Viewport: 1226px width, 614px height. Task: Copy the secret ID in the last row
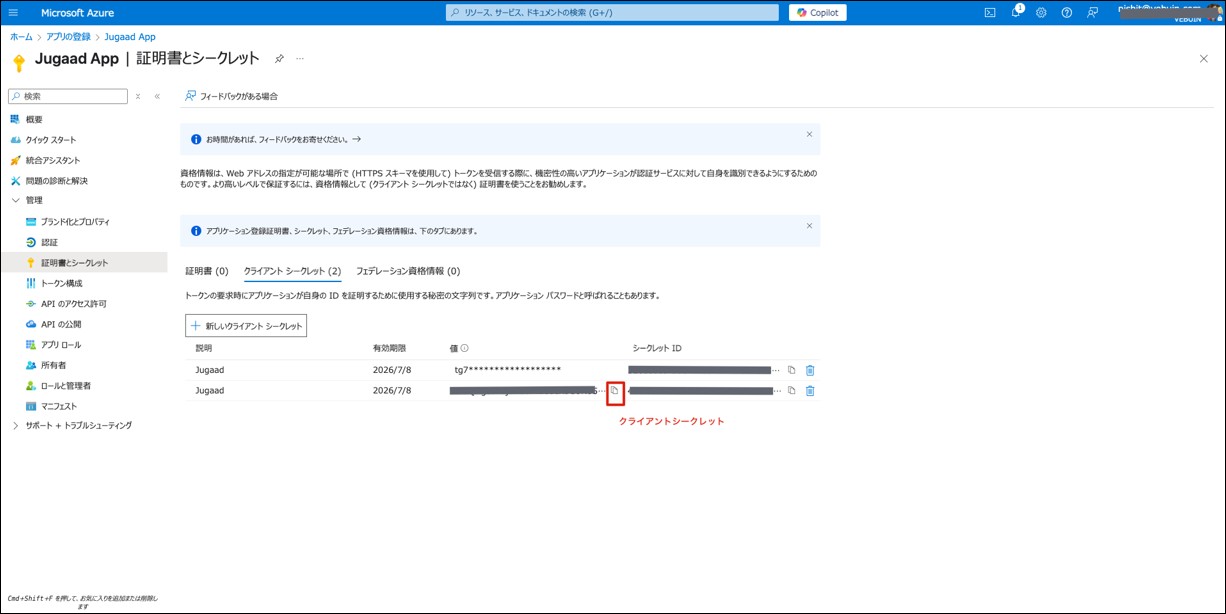coord(791,391)
